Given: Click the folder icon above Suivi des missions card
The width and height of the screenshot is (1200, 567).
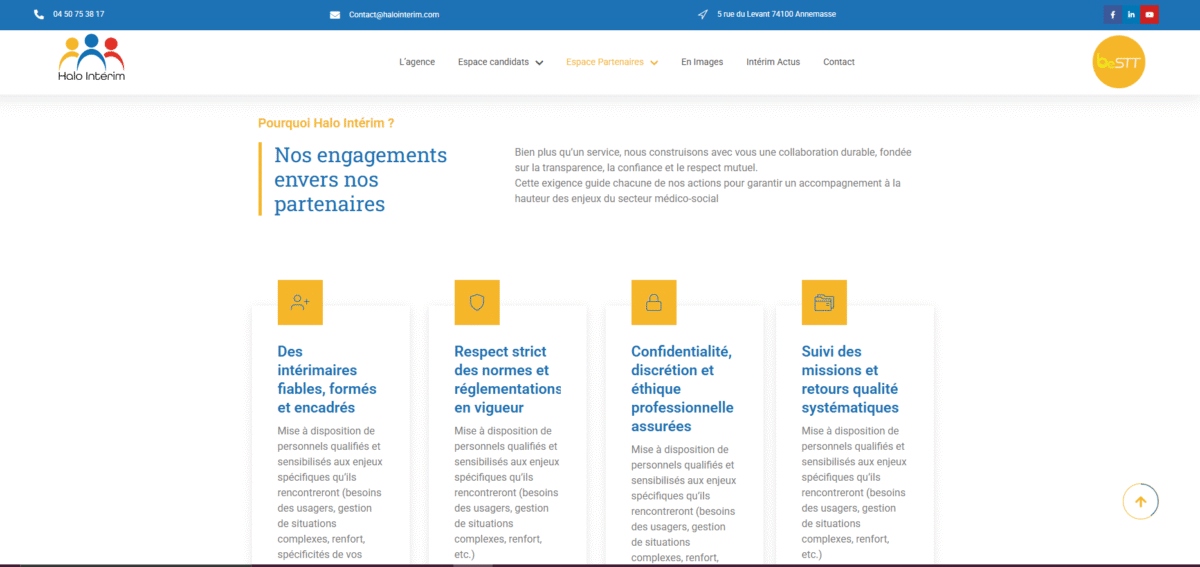Looking at the screenshot, I should [824, 302].
